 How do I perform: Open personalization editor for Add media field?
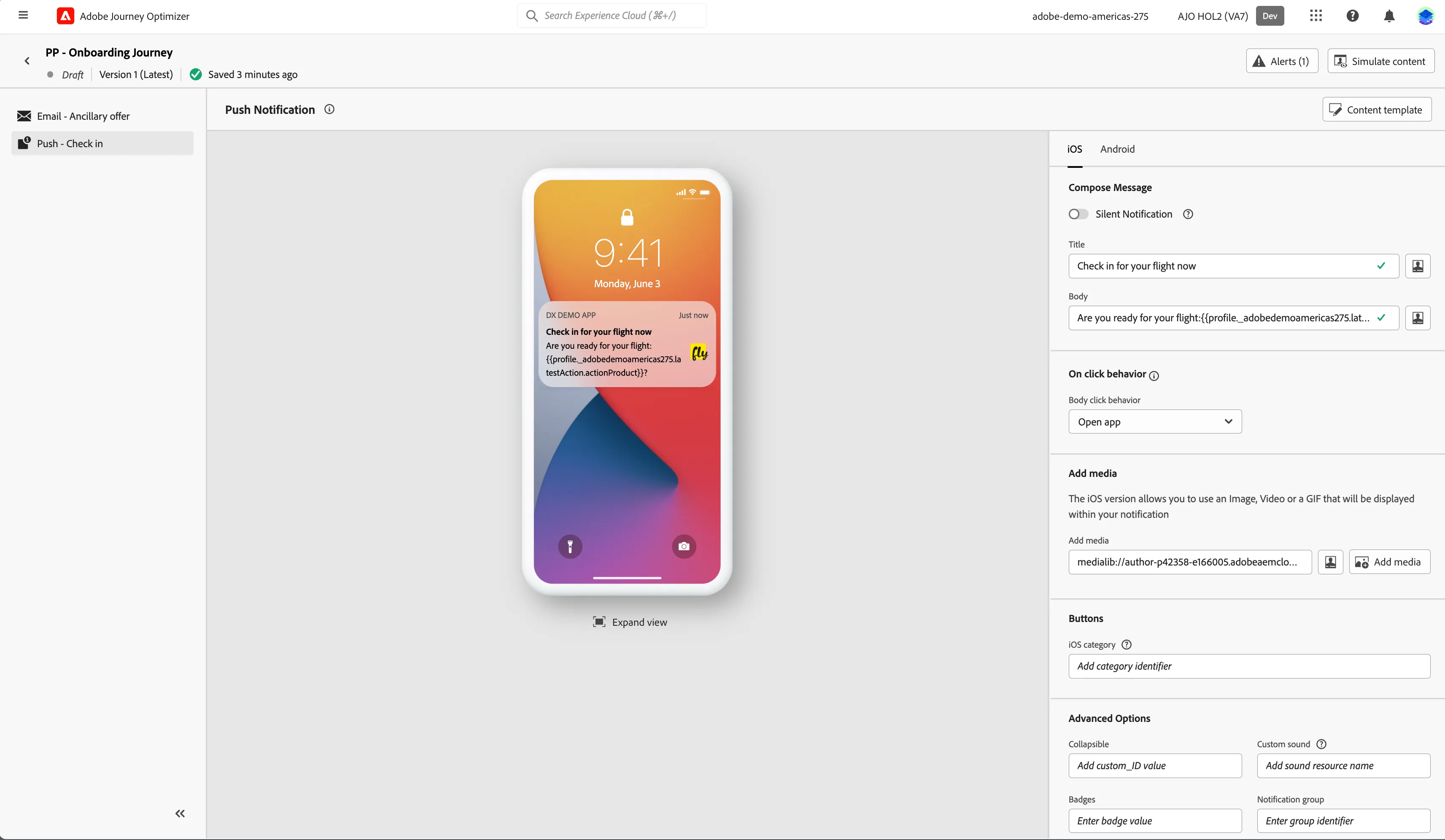pos(1330,562)
